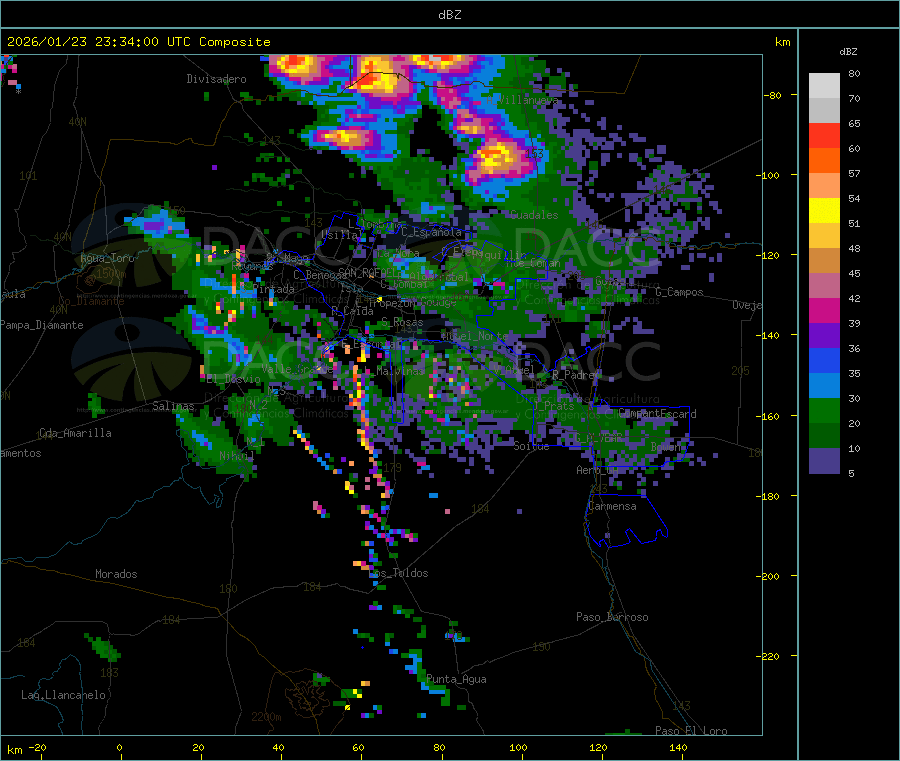The height and width of the screenshot is (761, 900).
Task: Click the dBZ heading above the color legend
Action: coord(848,52)
